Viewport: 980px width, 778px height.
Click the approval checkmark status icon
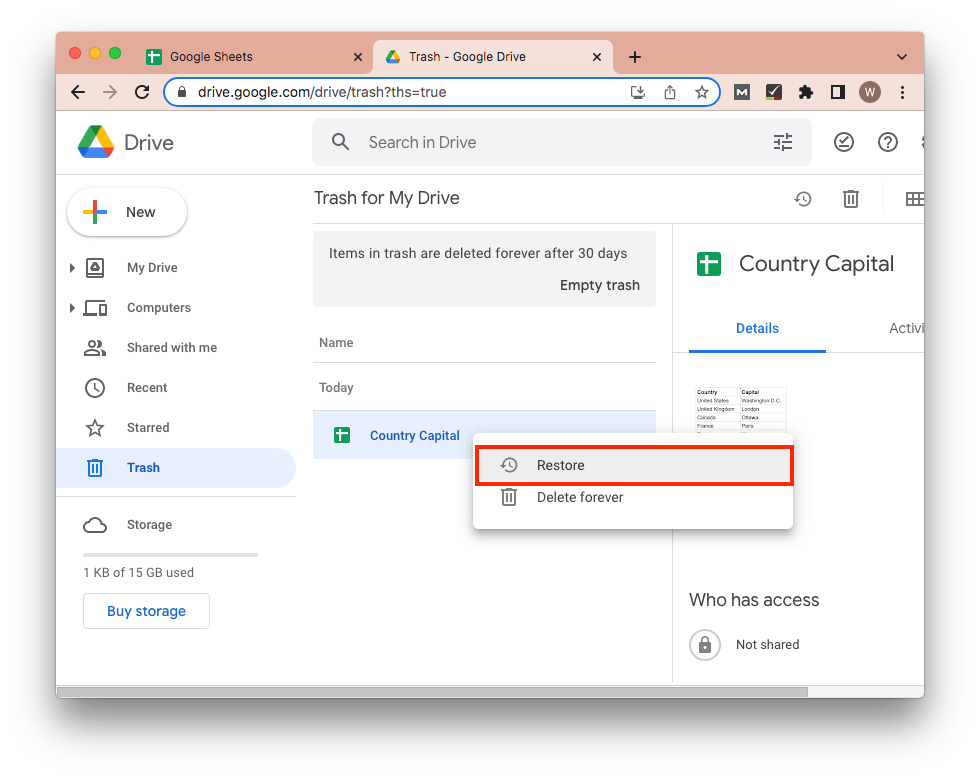coord(844,142)
